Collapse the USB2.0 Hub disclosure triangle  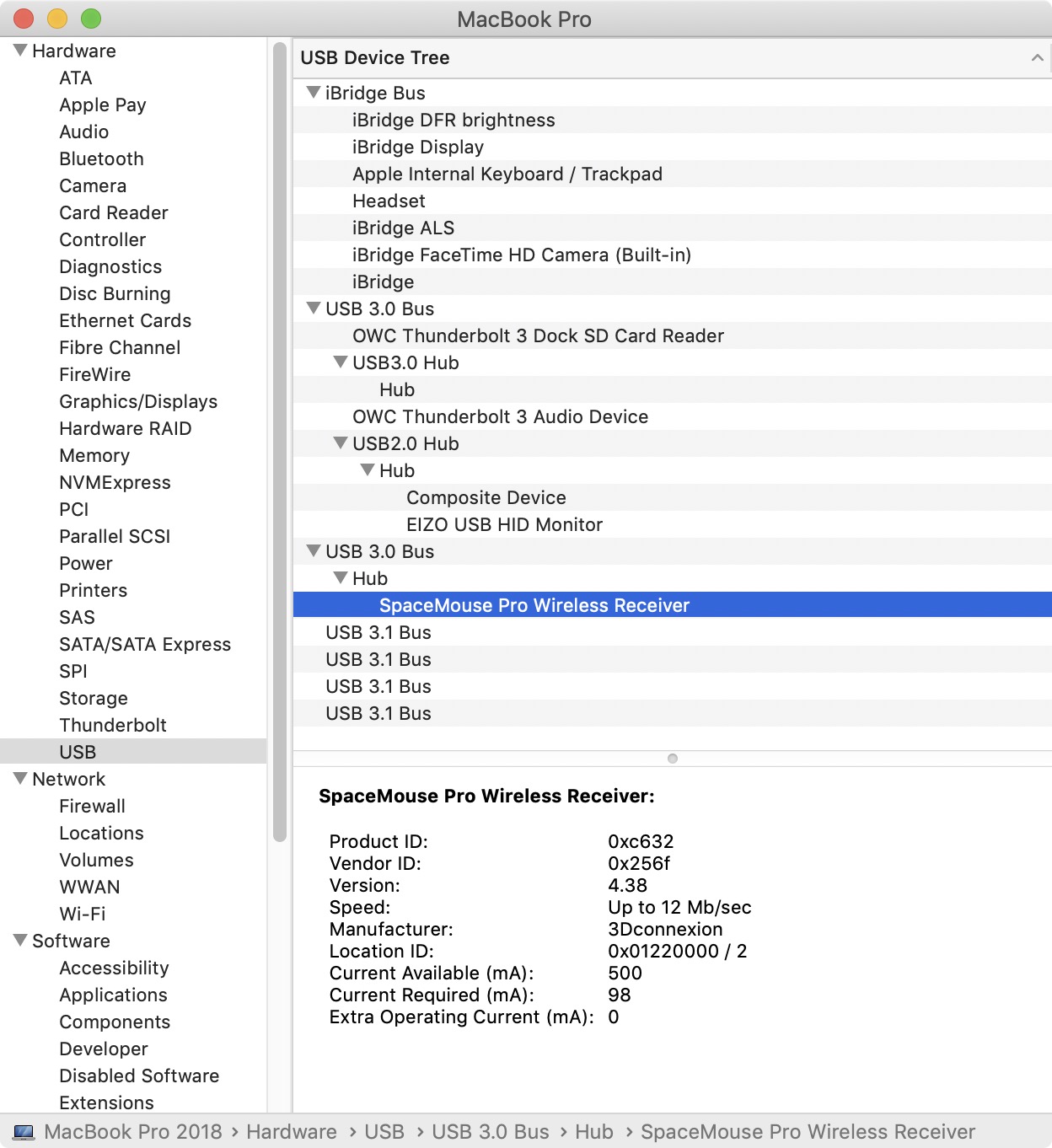[x=341, y=443]
